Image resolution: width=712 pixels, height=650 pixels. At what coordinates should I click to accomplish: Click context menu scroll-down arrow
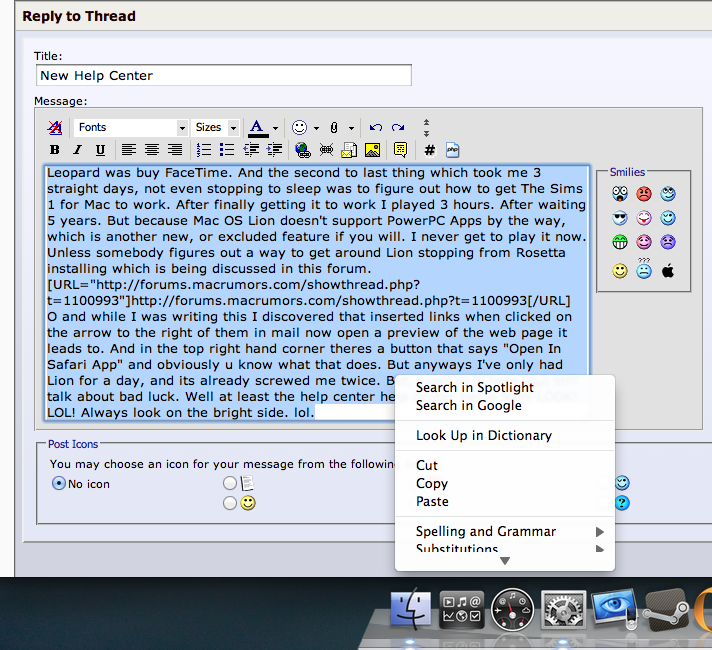coord(504,561)
